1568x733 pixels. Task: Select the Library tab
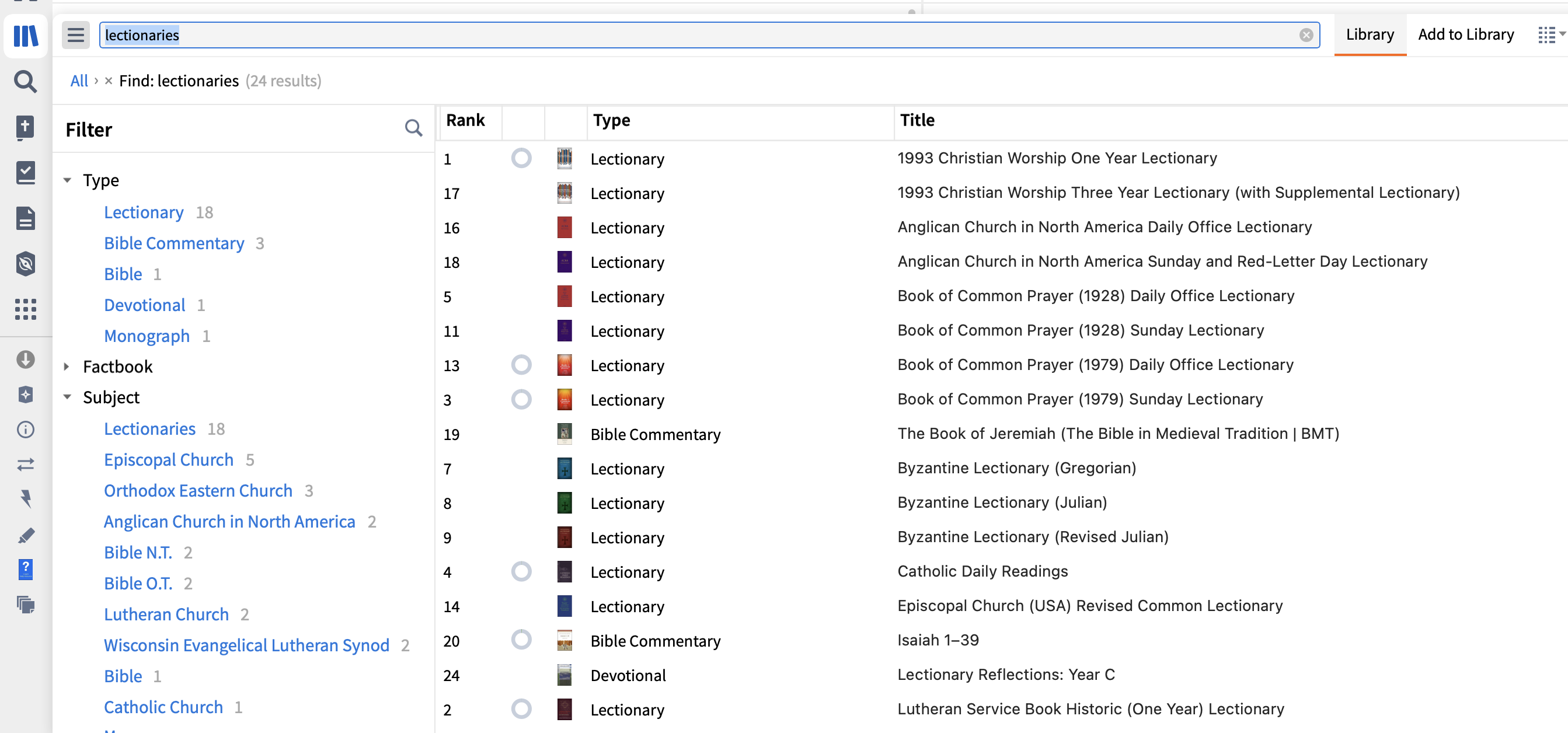click(1370, 34)
